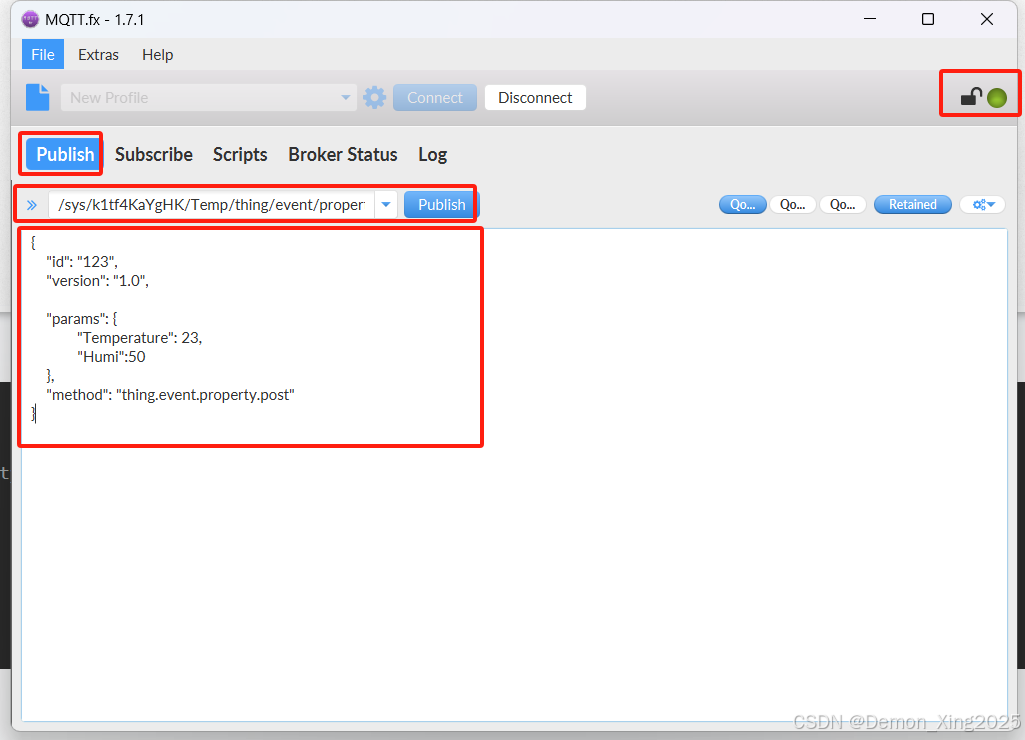
Task: Open the Extras menu
Action: [99, 54]
